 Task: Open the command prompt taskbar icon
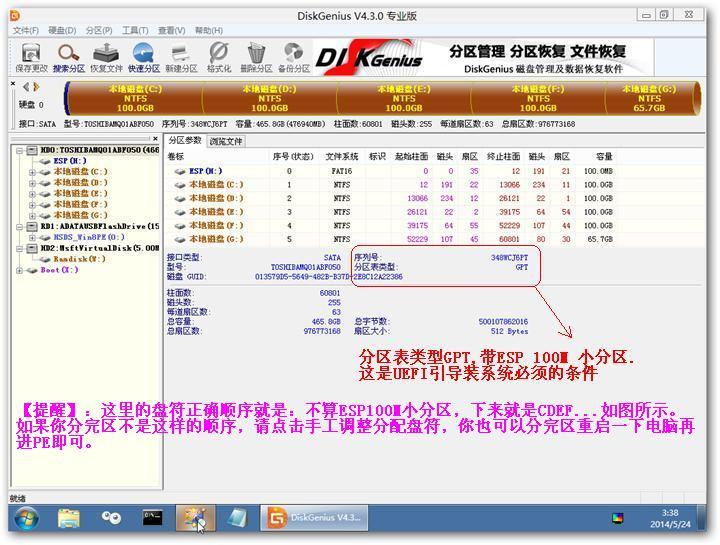(x=152, y=518)
